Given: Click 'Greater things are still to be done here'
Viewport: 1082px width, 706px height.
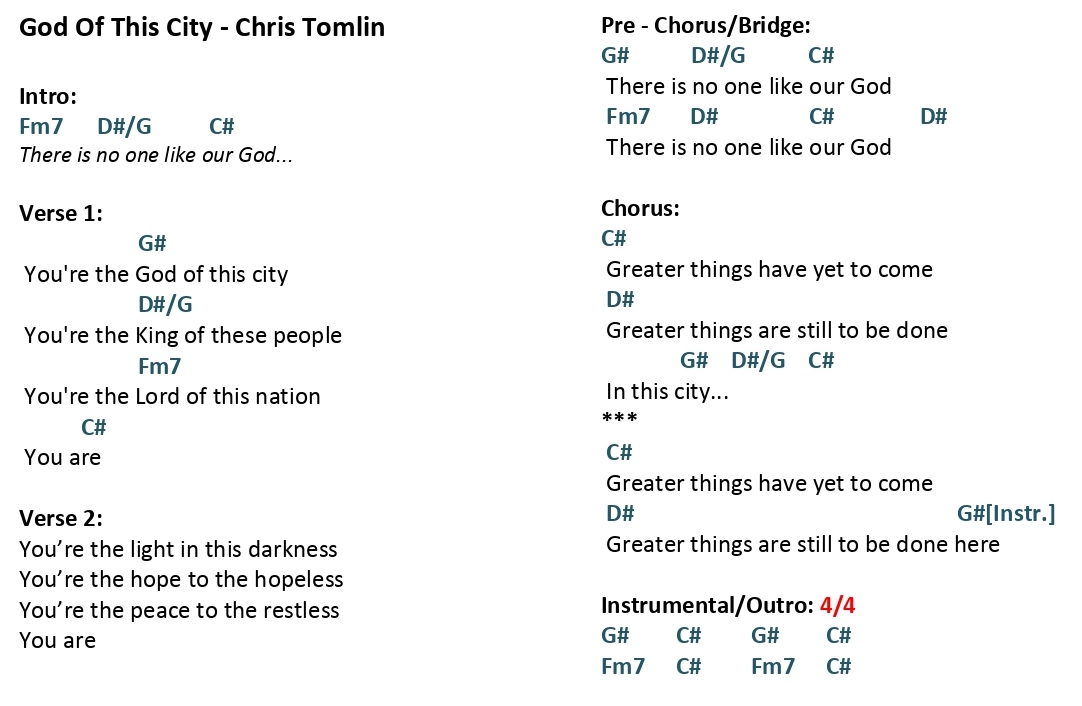Looking at the screenshot, I should coord(803,545).
